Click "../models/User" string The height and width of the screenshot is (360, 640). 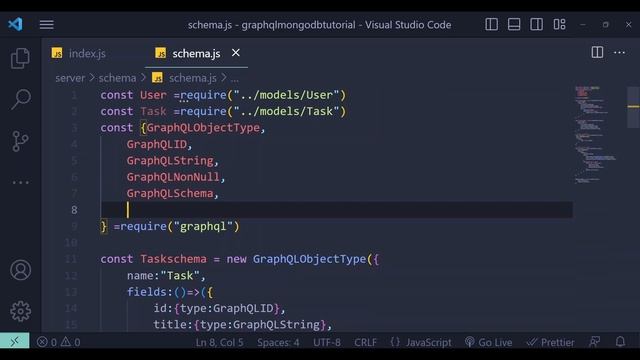(287, 95)
